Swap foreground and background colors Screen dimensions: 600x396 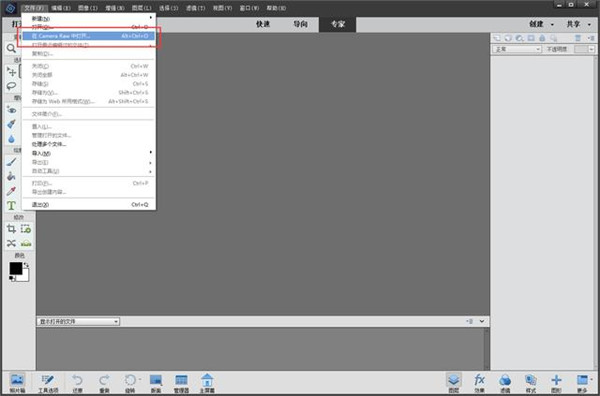click(26, 265)
